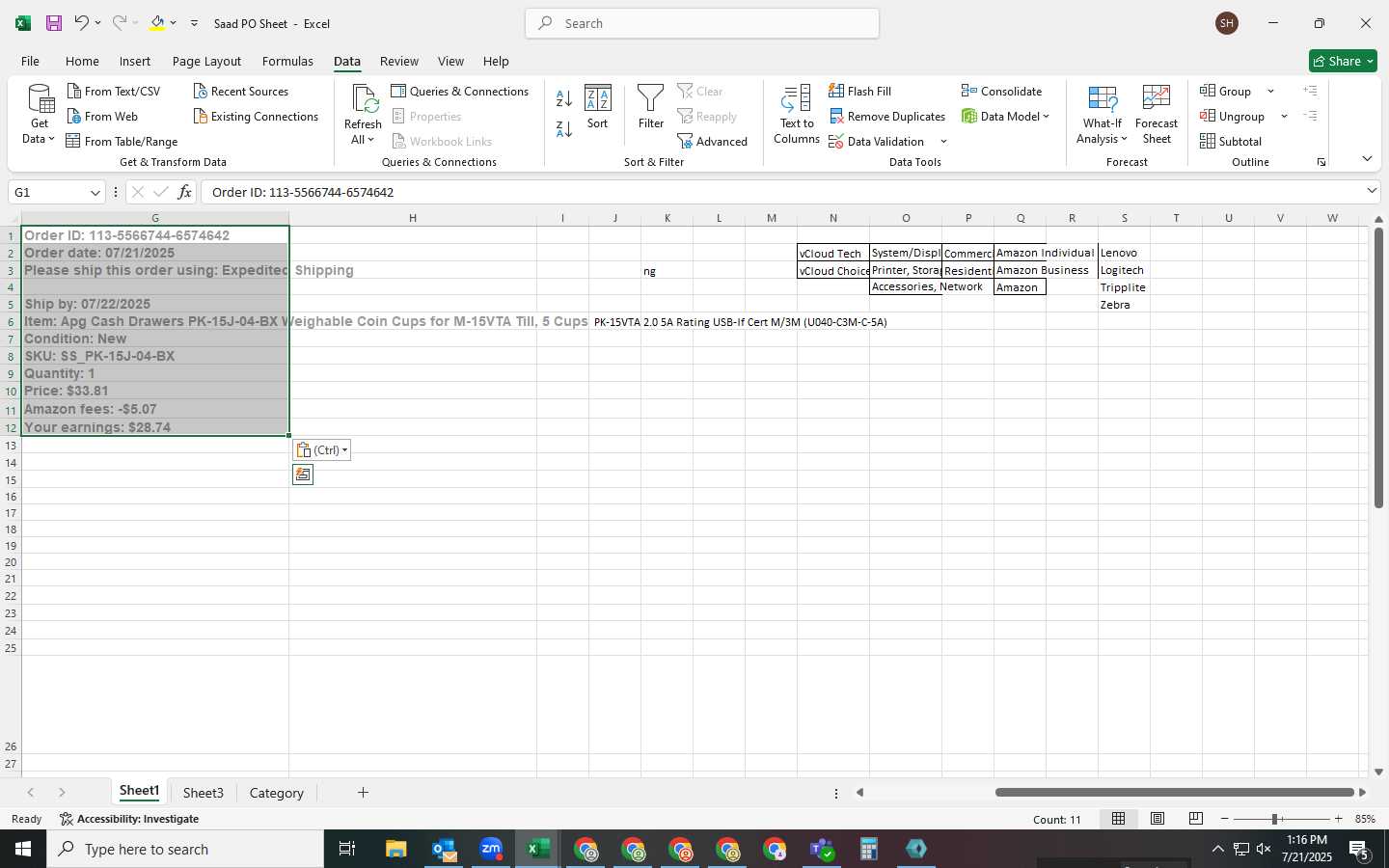Click the Ungroup button
Image resolution: width=1389 pixels, height=868 pixels.
click(1233, 116)
